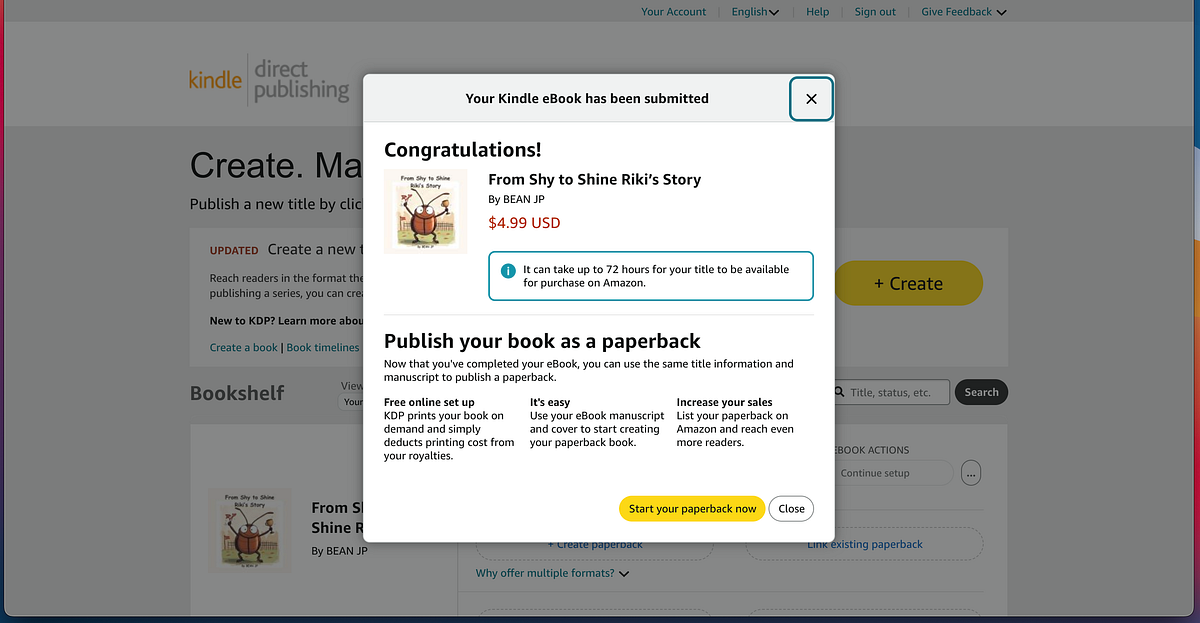Open the ellipsis menu for eBook actions
This screenshot has height=623, width=1200.
click(970, 473)
